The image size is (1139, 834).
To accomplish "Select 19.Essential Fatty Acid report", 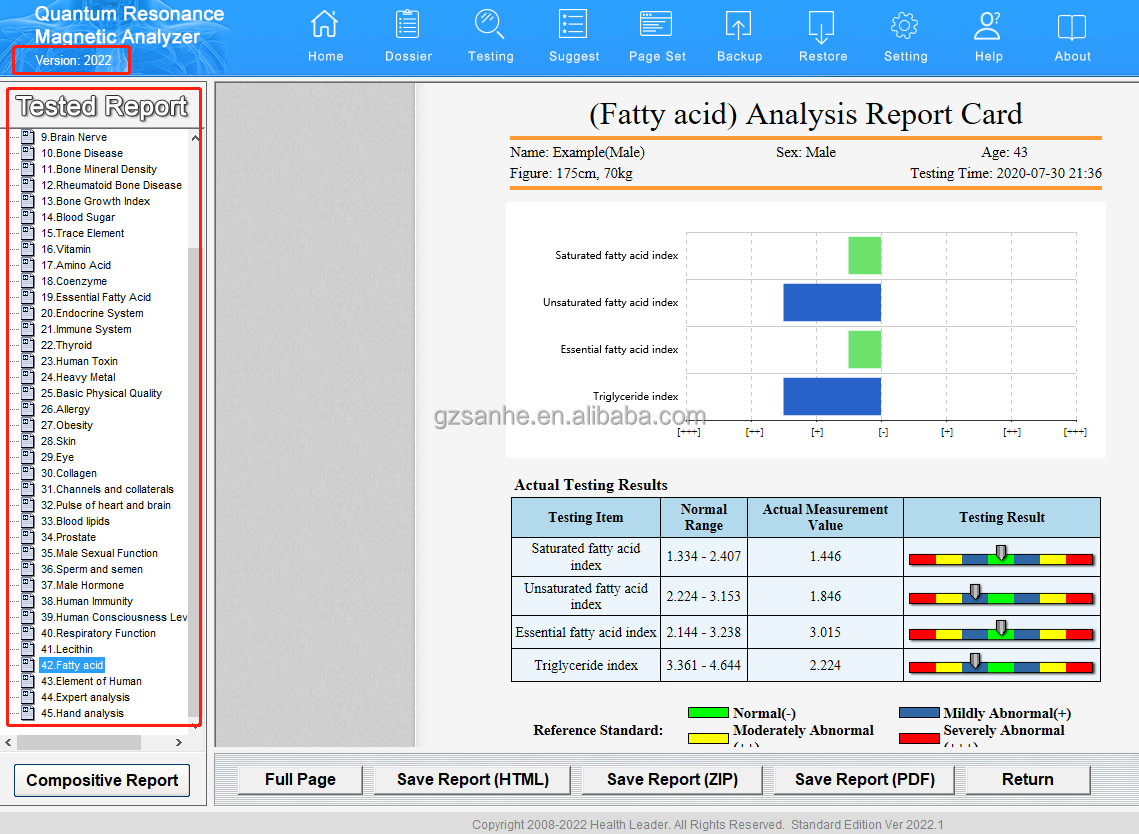I will (95, 297).
